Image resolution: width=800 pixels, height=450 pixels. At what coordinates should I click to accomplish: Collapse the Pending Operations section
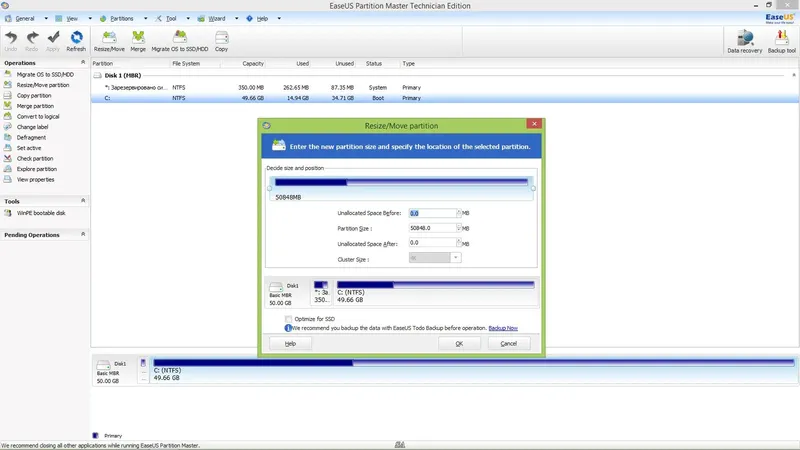83,234
